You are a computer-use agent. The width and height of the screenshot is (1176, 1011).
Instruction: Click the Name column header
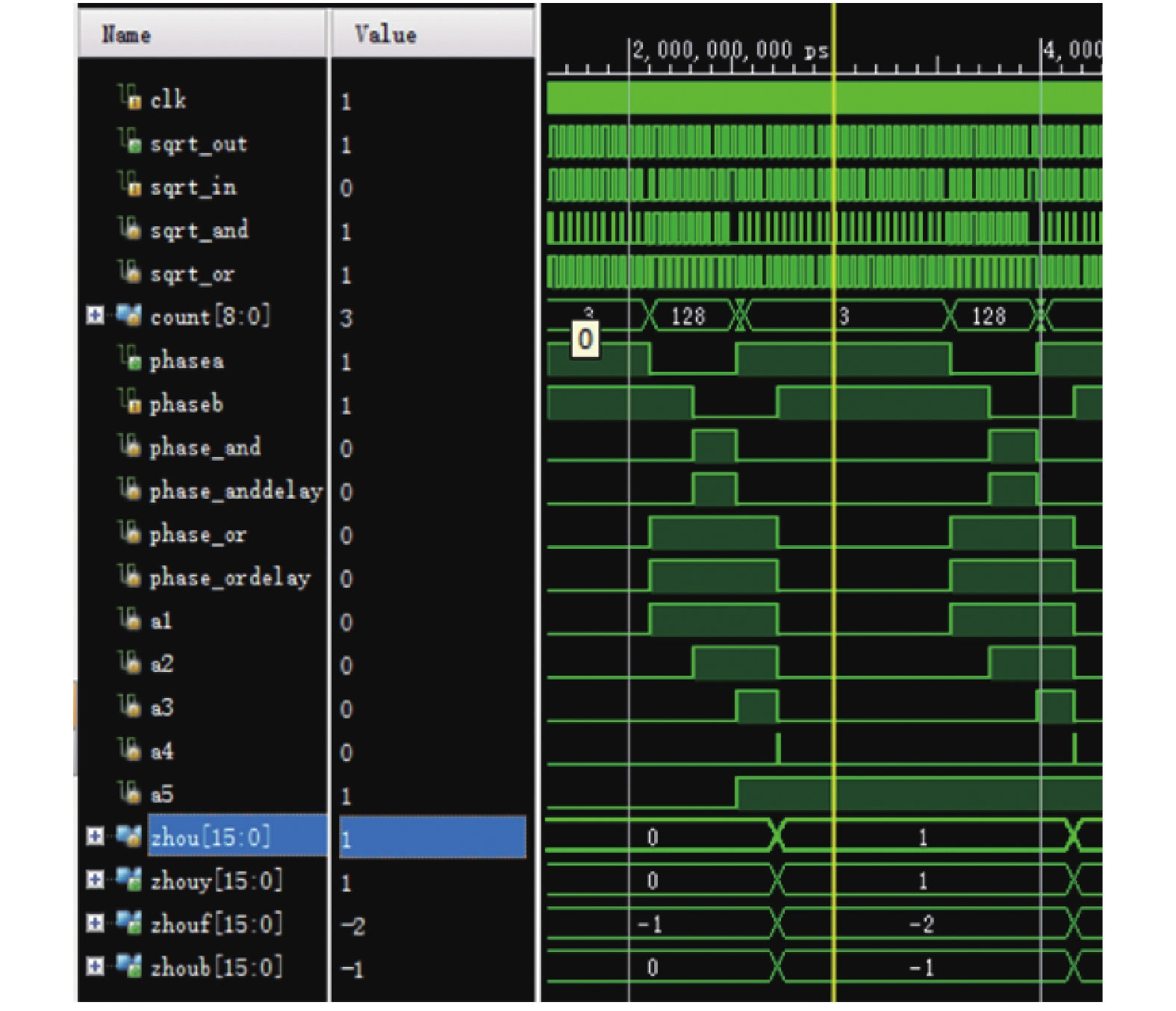click(x=126, y=34)
